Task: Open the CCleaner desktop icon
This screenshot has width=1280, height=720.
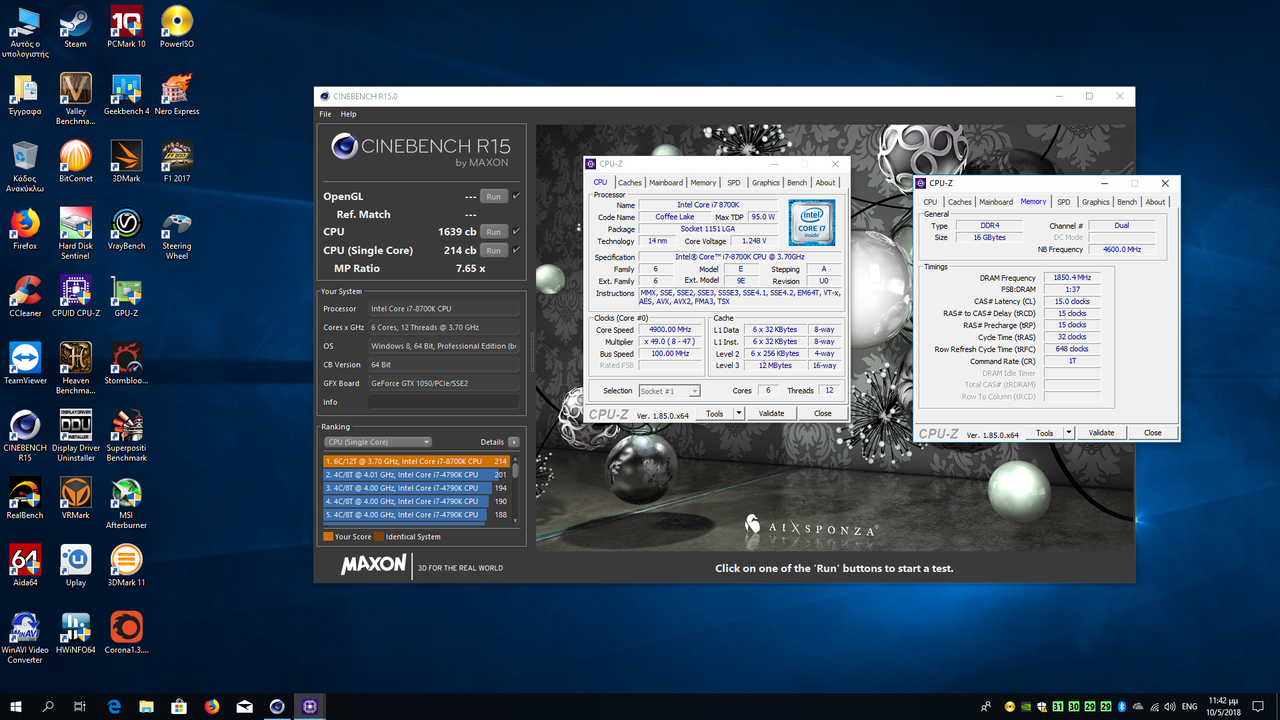Action: (25, 295)
